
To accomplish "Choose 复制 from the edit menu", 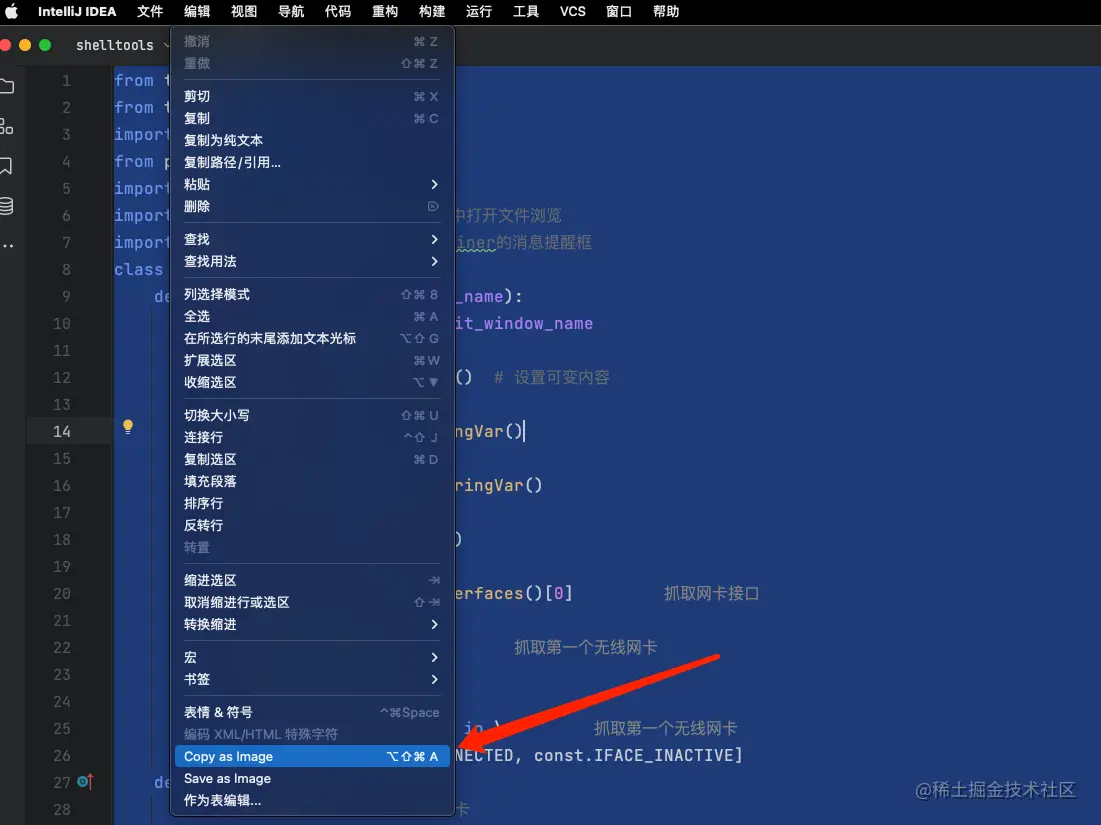I will (312, 118).
